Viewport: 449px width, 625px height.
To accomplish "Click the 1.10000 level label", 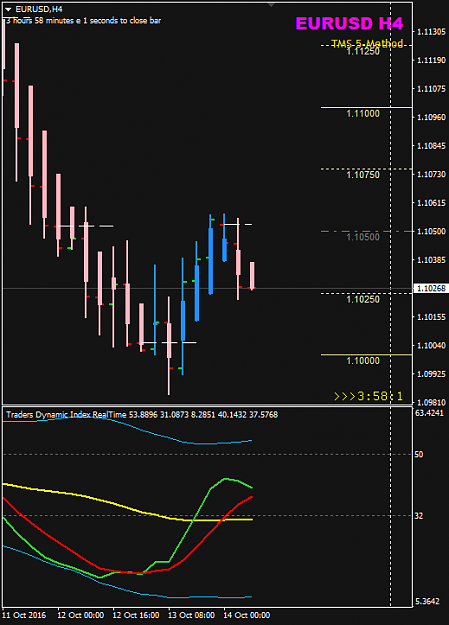I will [x=363, y=361].
